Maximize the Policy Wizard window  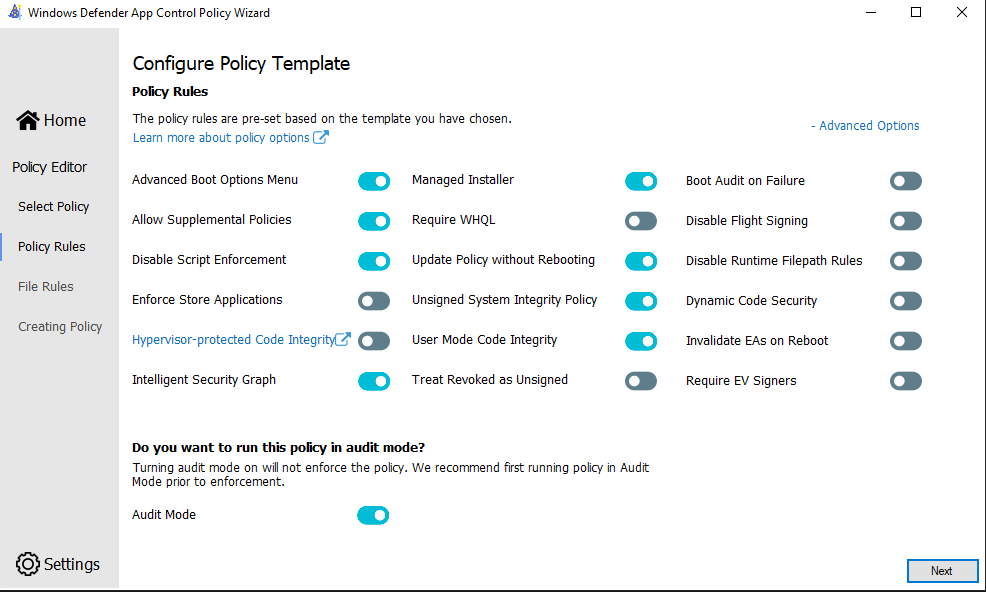tap(916, 13)
